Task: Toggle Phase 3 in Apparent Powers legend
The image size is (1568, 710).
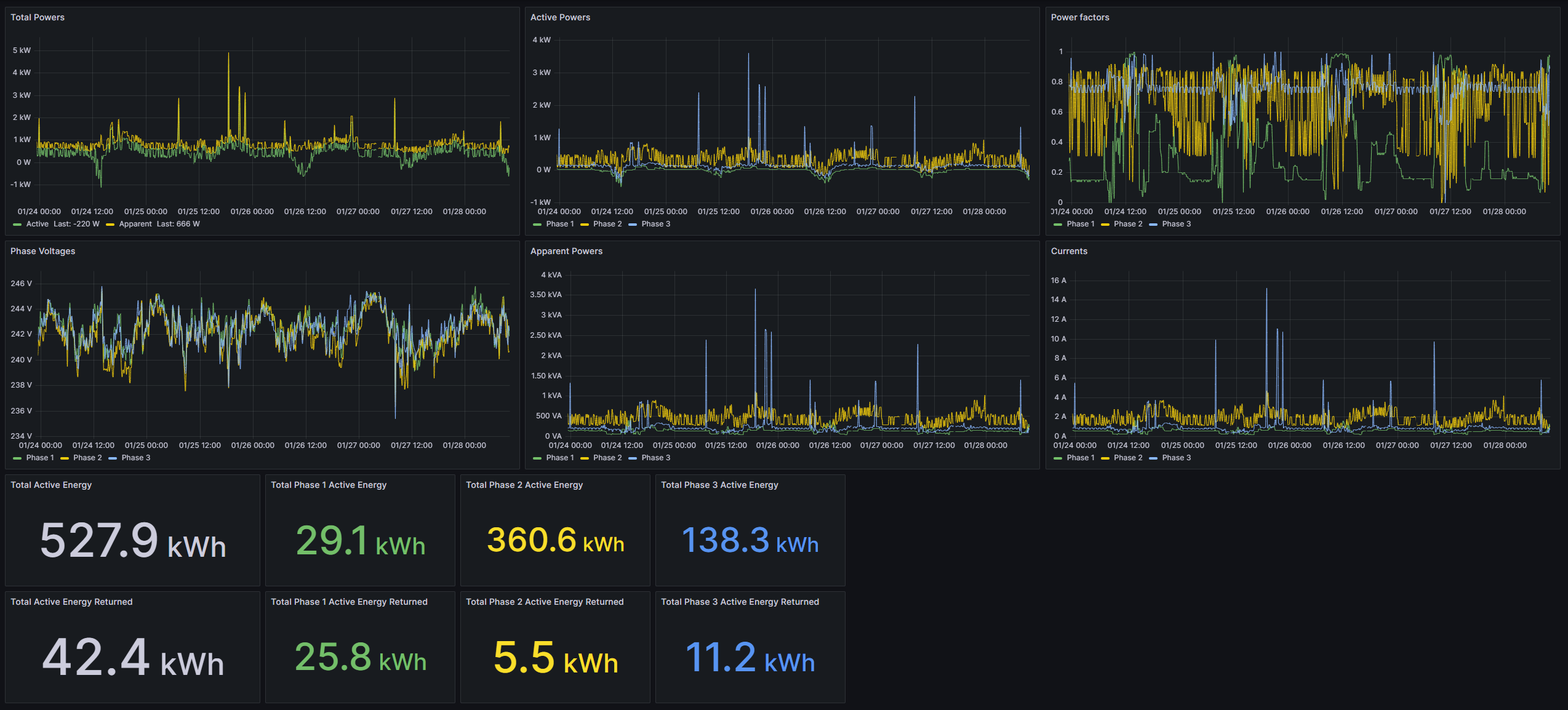Action: coord(655,458)
